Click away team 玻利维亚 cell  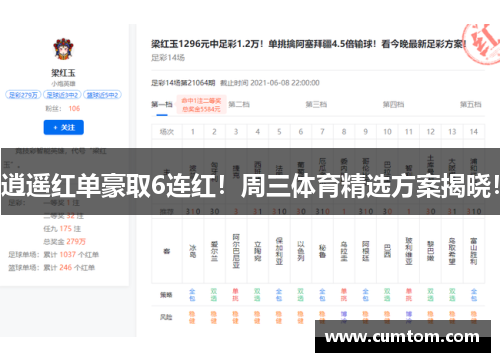pyautogui.click(x=409, y=251)
